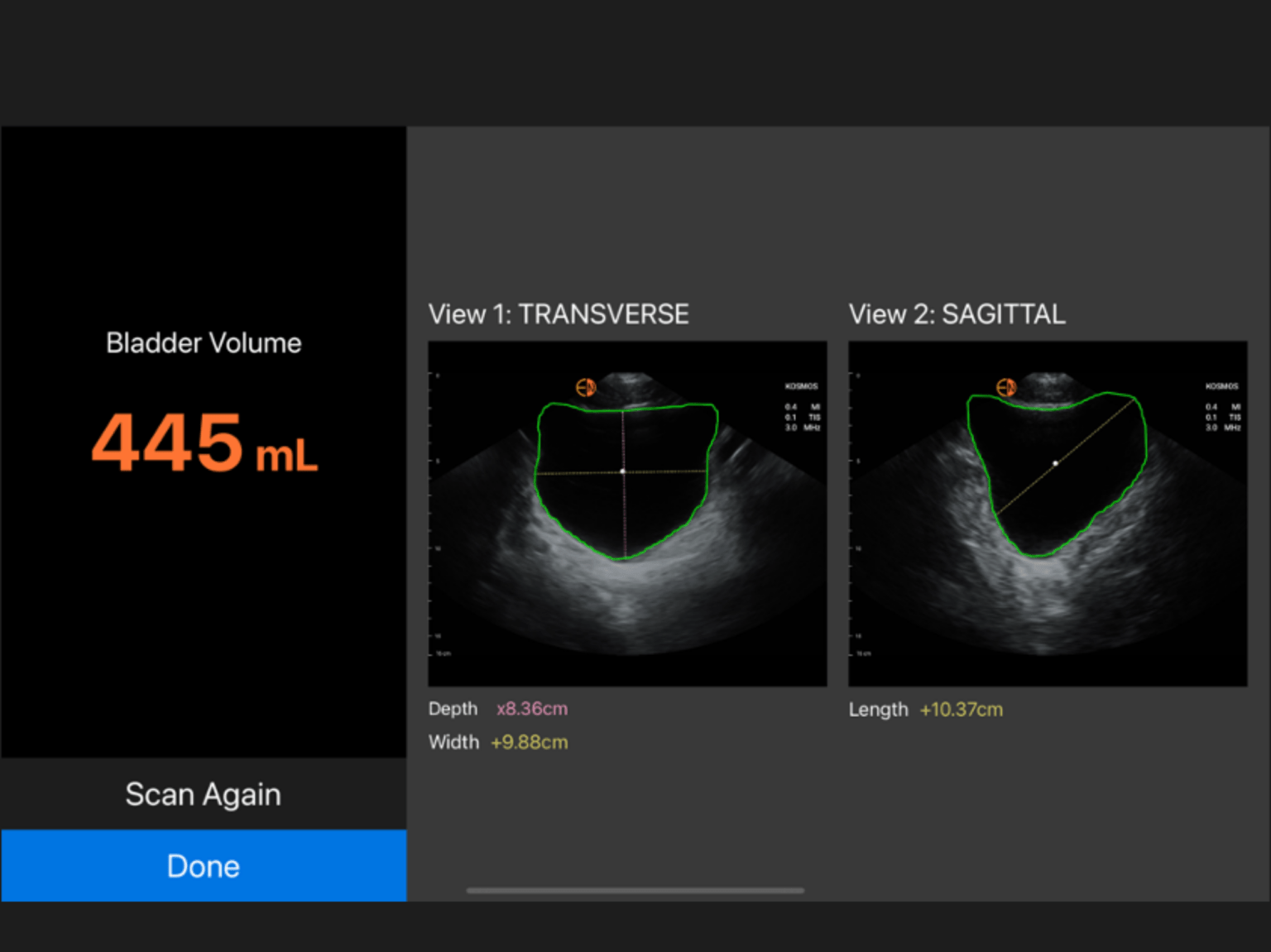1271x952 pixels.
Task: Click the orange orientation marker on transverse image
Action: (586, 385)
